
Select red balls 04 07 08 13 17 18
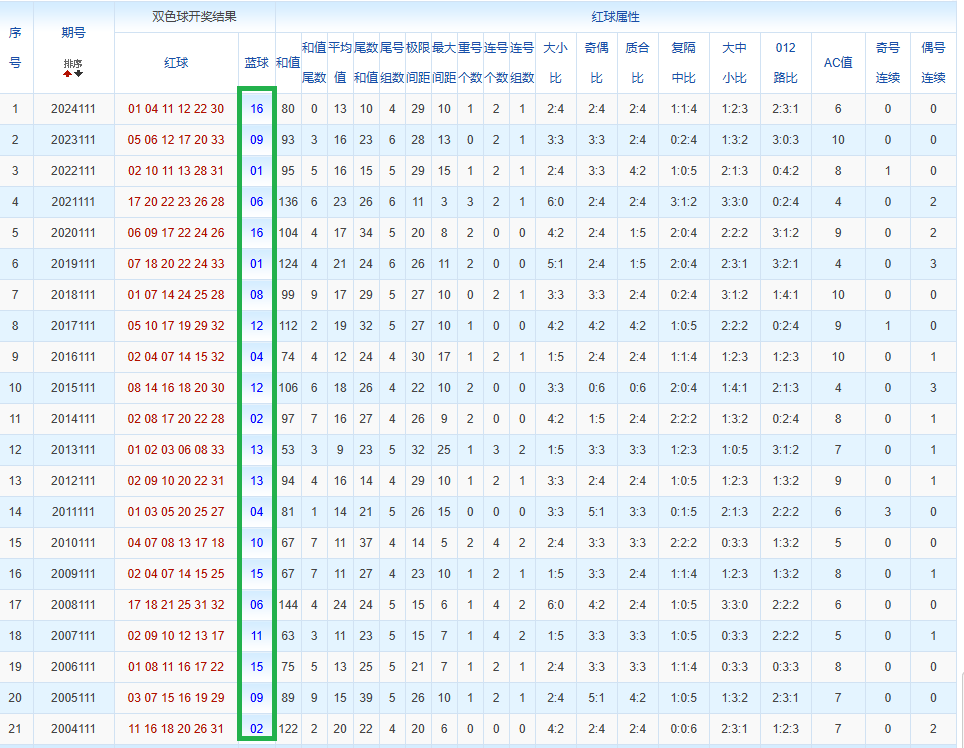176,543
